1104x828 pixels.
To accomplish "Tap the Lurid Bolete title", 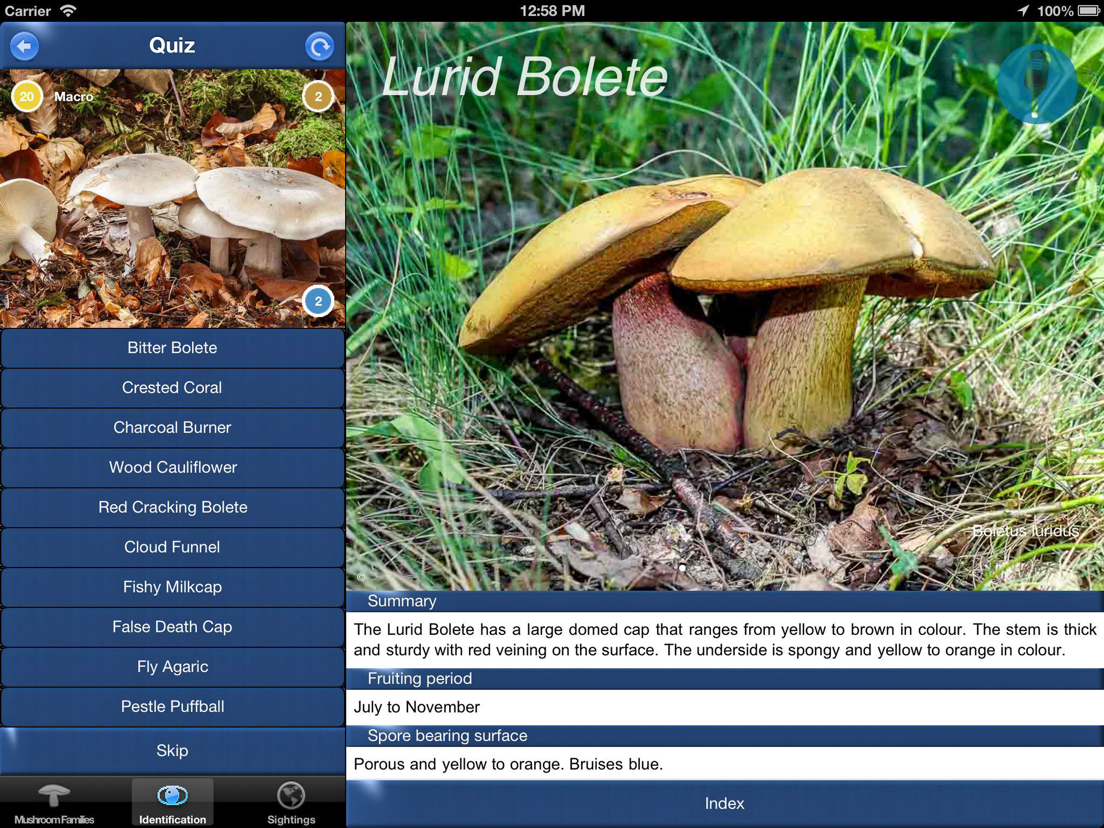I will click(525, 76).
